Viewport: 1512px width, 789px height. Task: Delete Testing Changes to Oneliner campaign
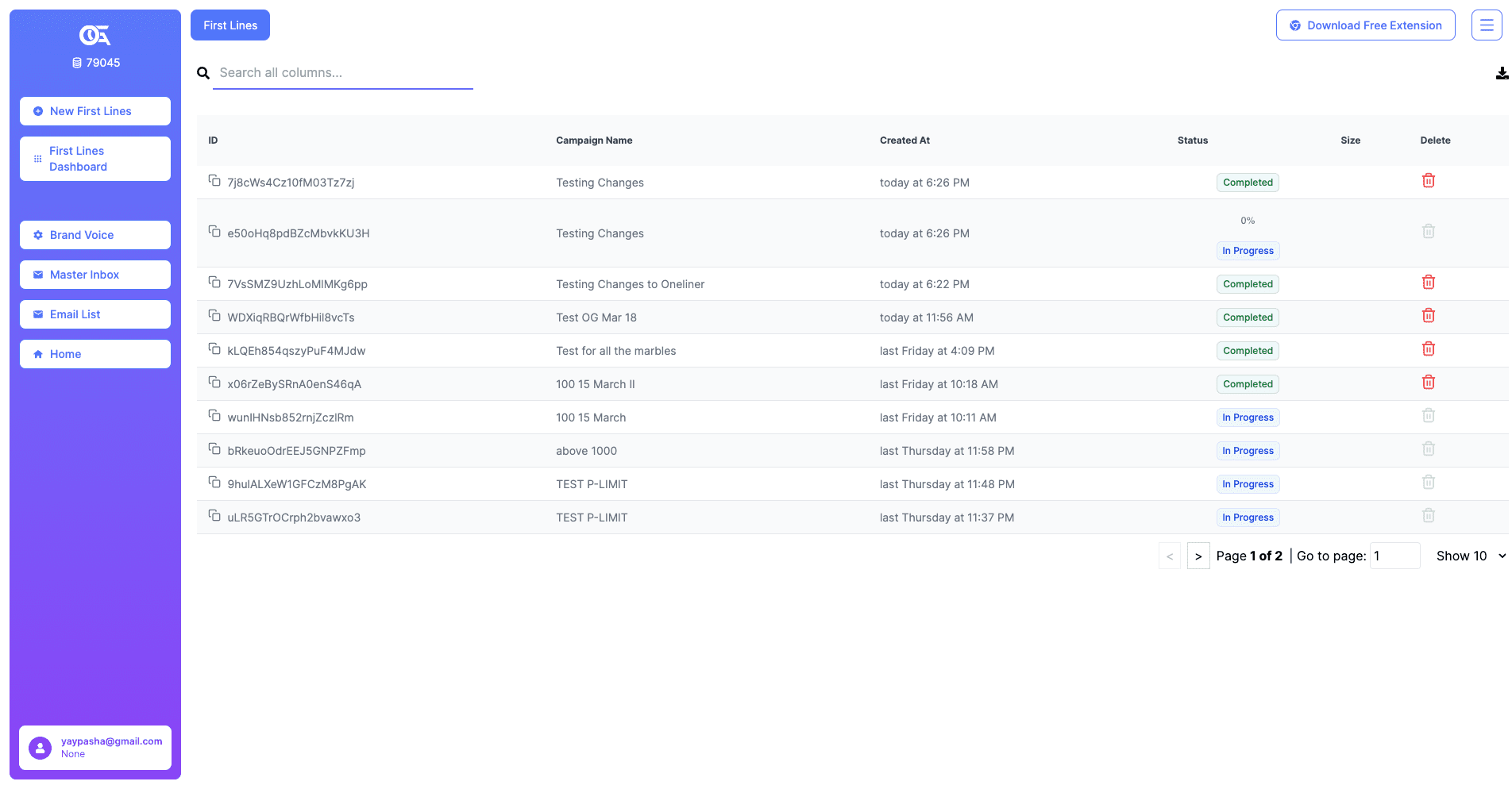pyautogui.click(x=1429, y=282)
